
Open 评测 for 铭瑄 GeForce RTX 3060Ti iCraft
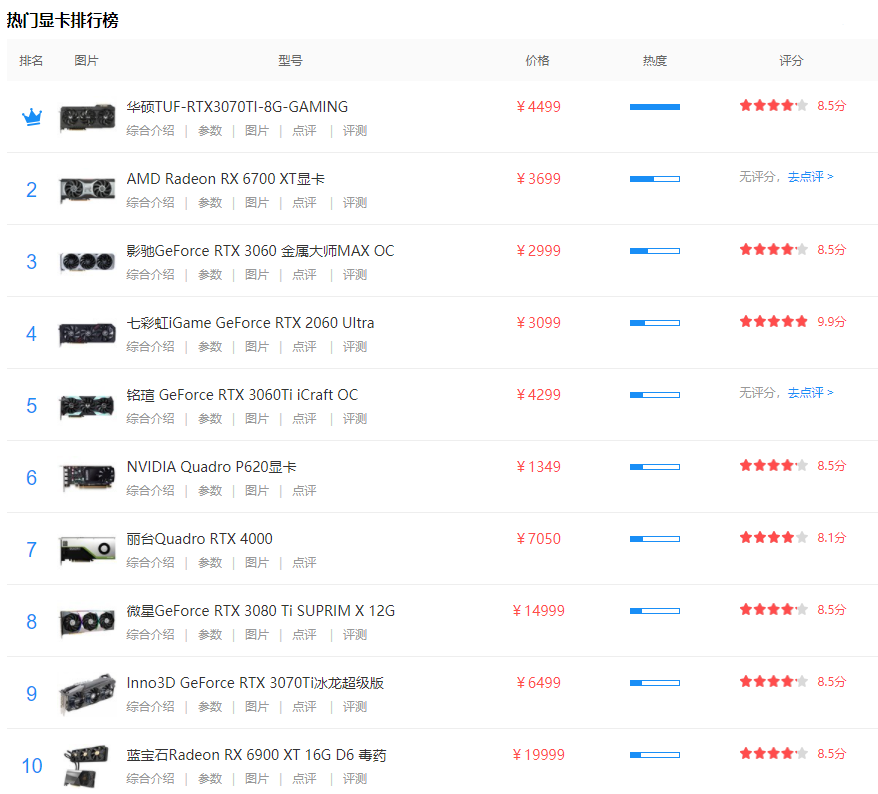pos(355,419)
